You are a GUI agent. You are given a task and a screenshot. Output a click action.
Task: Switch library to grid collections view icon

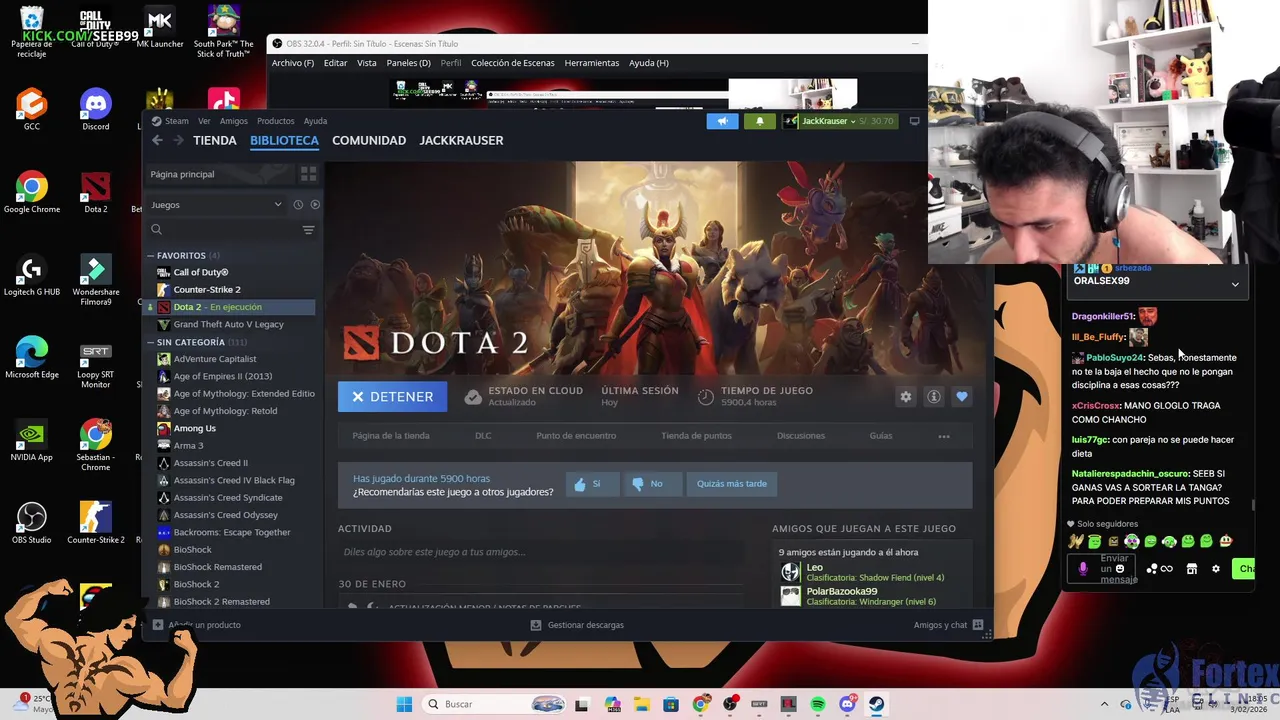308,174
